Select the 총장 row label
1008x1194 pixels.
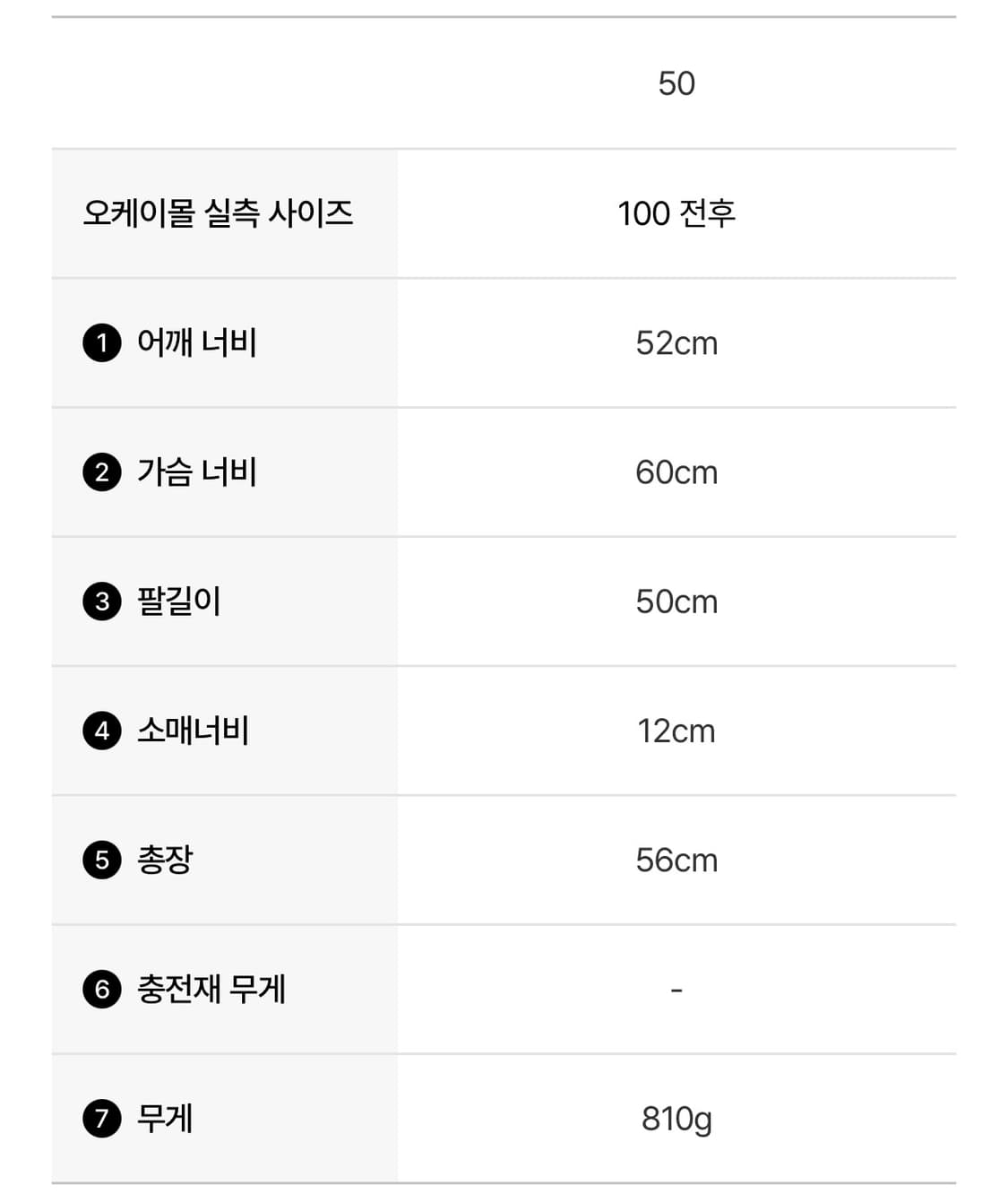coord(165,860)
